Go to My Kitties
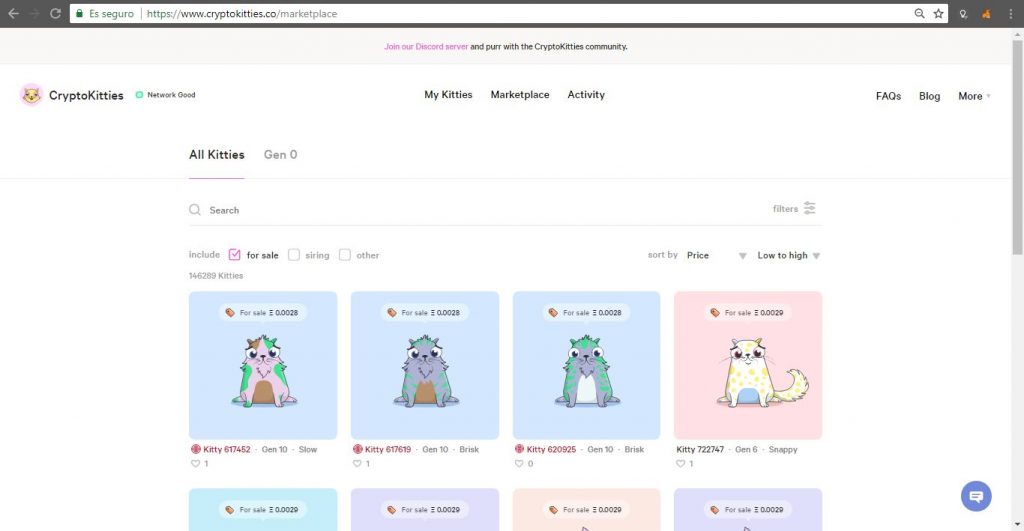Viewport: 1024px width, 531px height. (448, 95)
